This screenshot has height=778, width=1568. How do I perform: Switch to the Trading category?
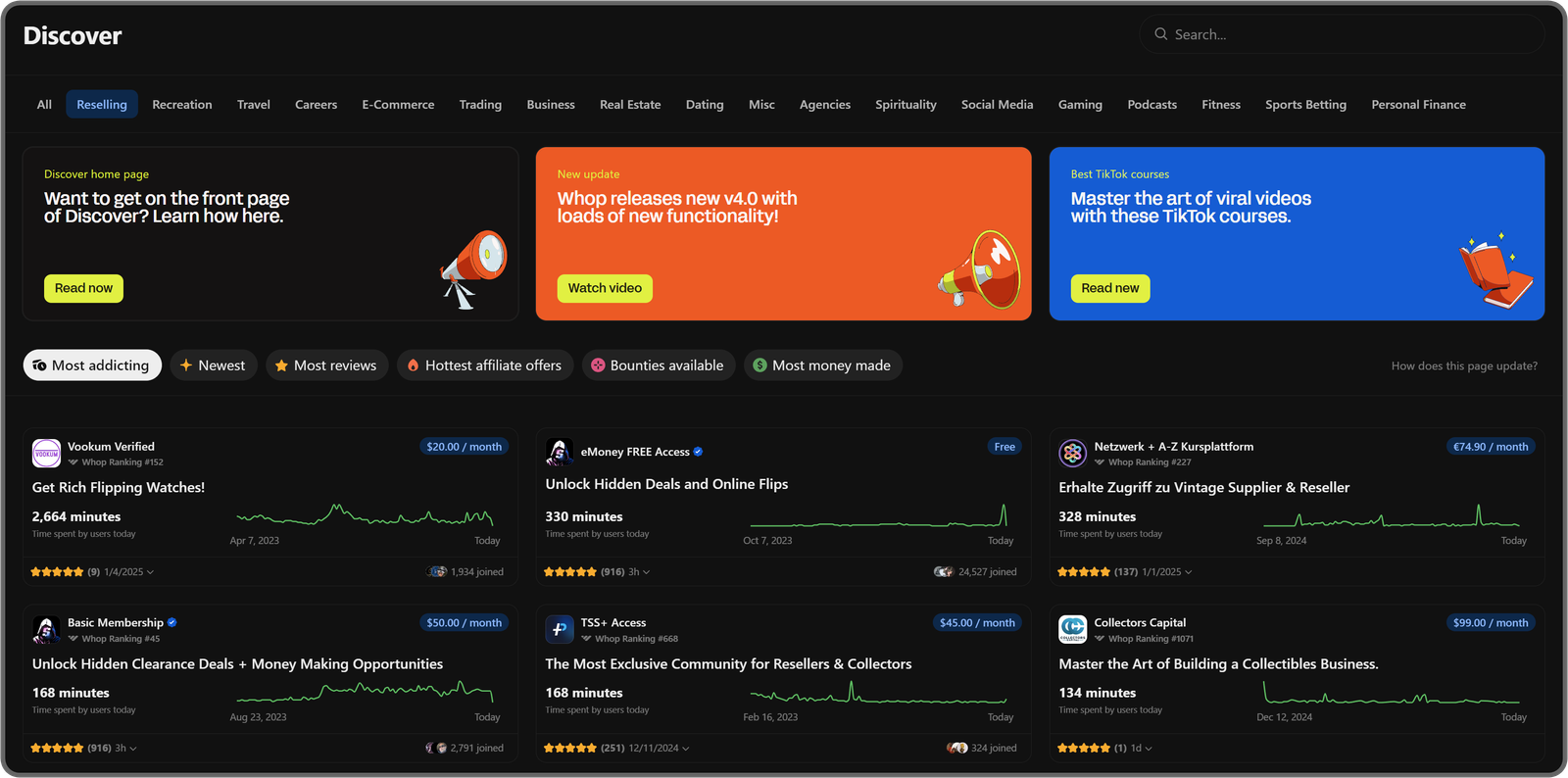pyautogui.click(x=480, y=104)
